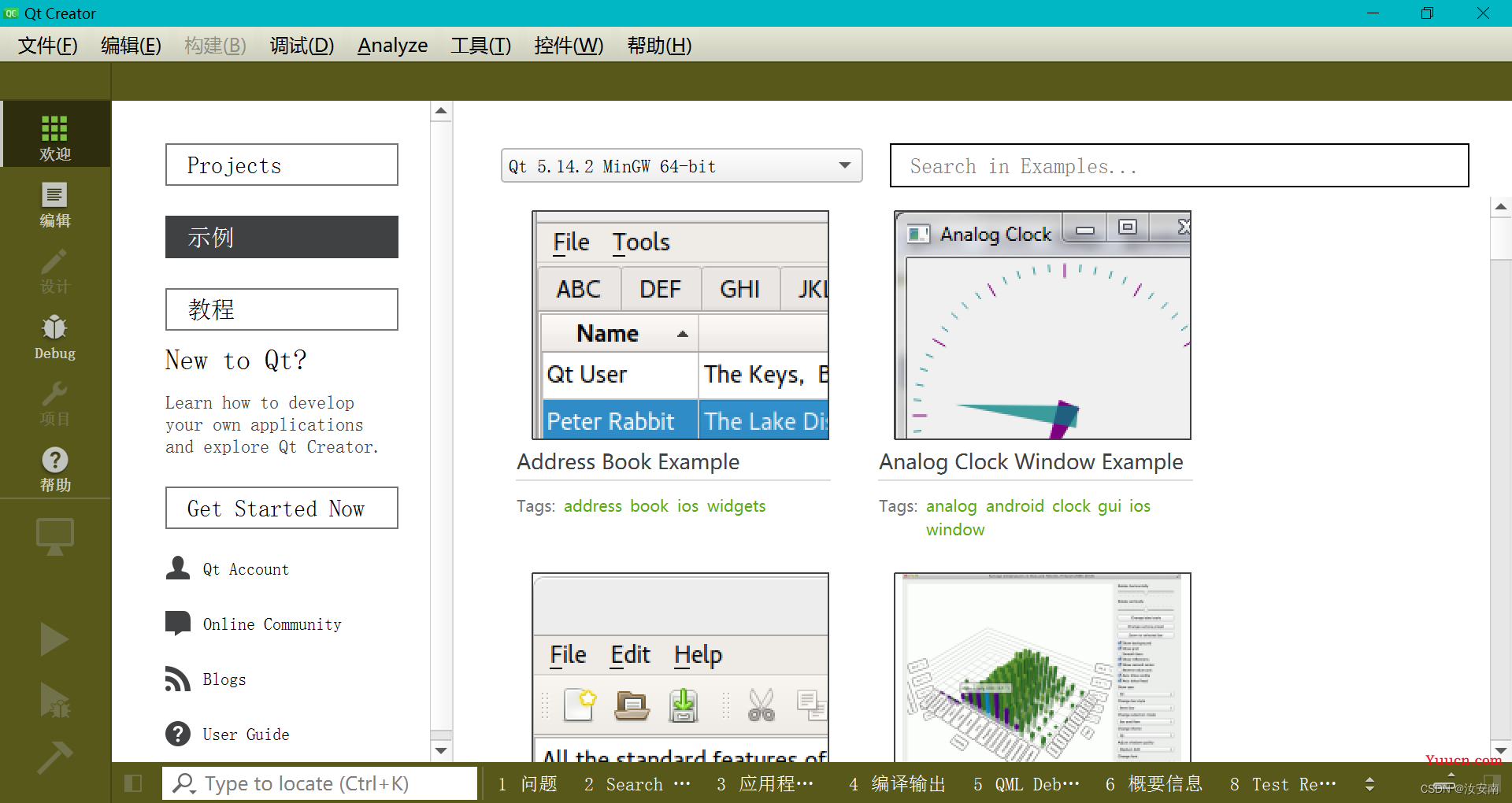Click the output panes up-down selector arrows
The height and width of the screenshot is (803, 1512).
(1369, 784)
